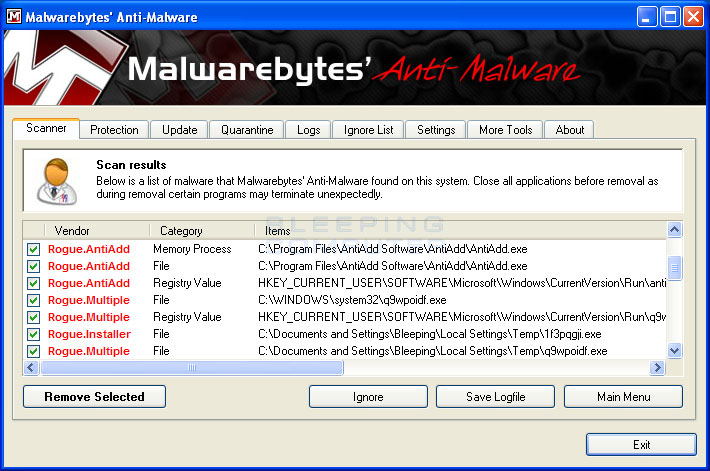
Task: Click the horizontal scroll right arrow
Action: (657, 367)
